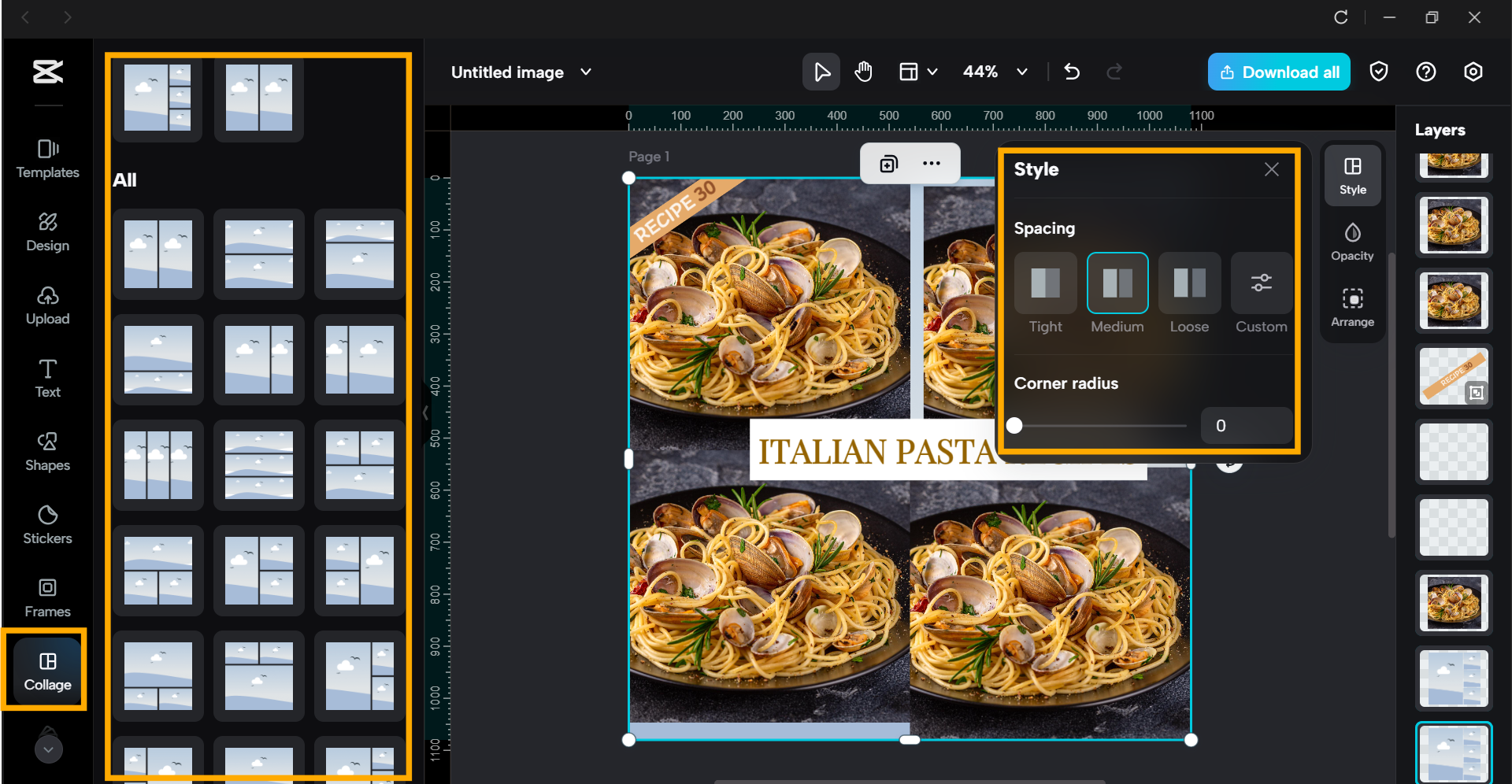Viewport: 1512px width, 784px height.
Task: Open the Text tool
Action: click(47, 379)
